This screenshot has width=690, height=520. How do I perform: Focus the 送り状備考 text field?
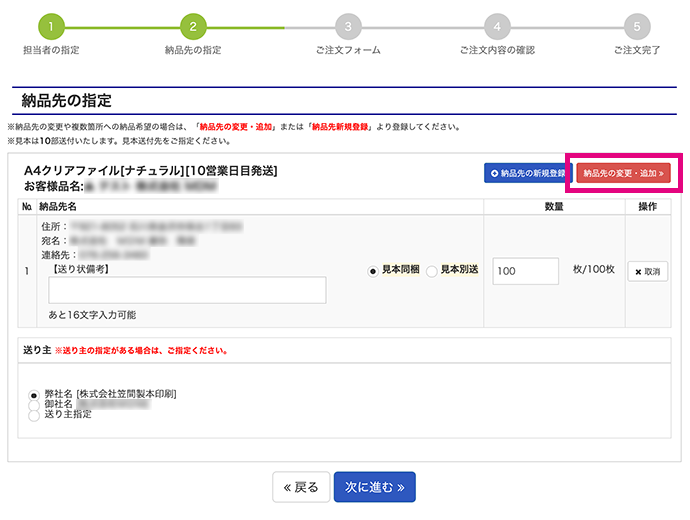pyautogui.click(x=187, y=290)
